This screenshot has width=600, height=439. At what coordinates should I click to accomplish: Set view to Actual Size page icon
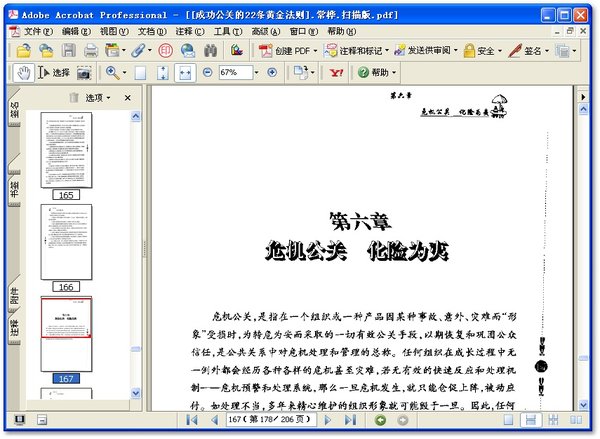[x=140, y=73]
